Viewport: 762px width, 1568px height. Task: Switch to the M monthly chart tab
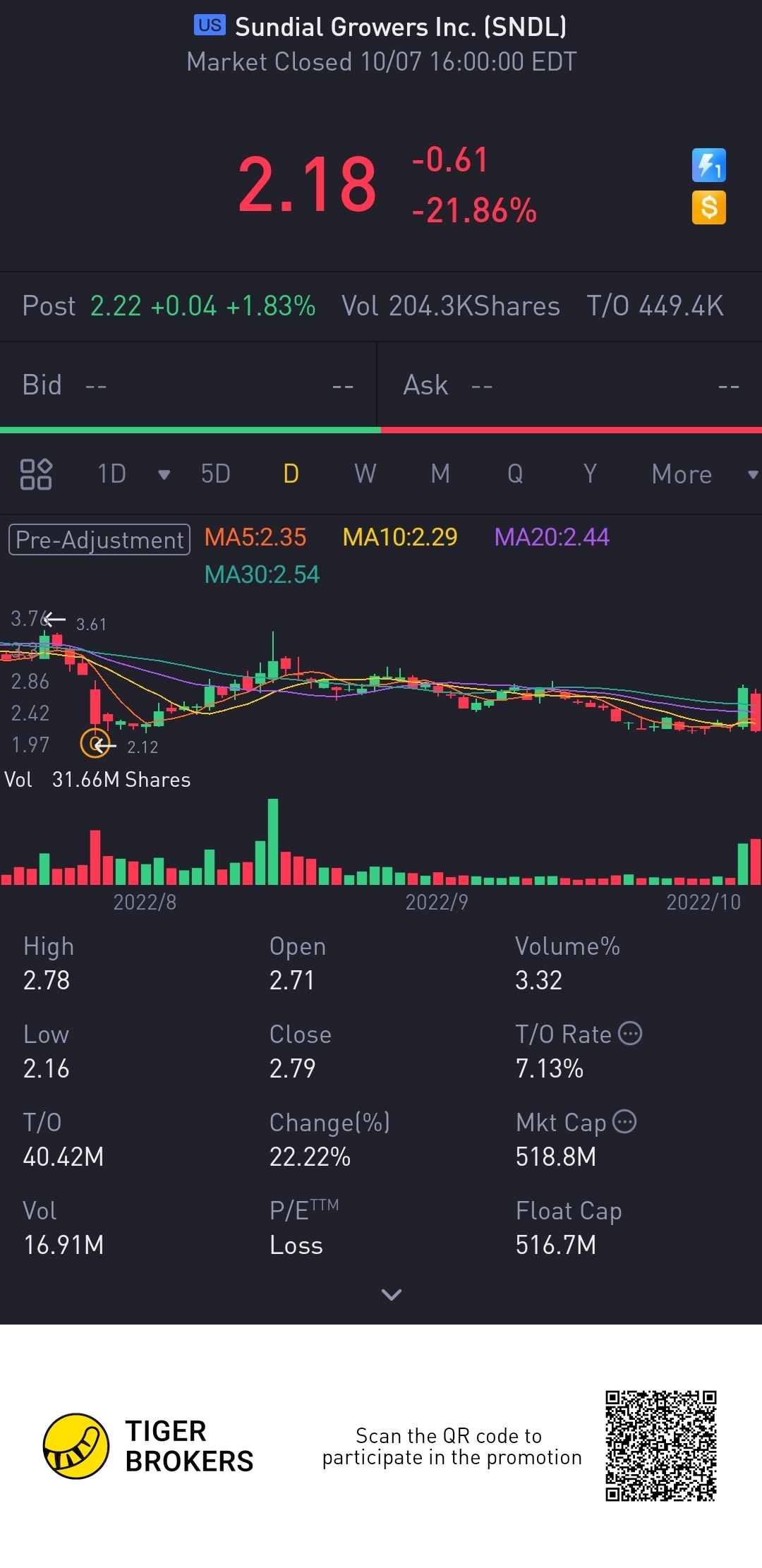[440, 474]
